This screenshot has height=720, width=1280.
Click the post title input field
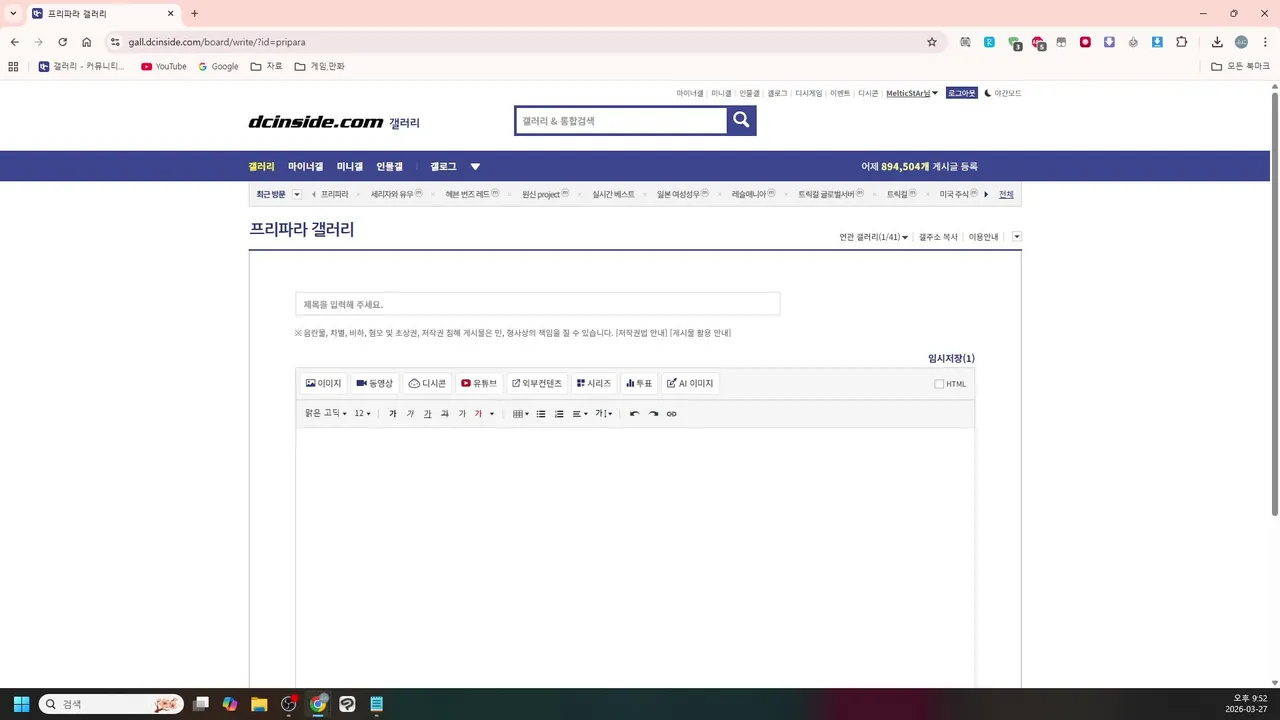click(x=538, y=304)
